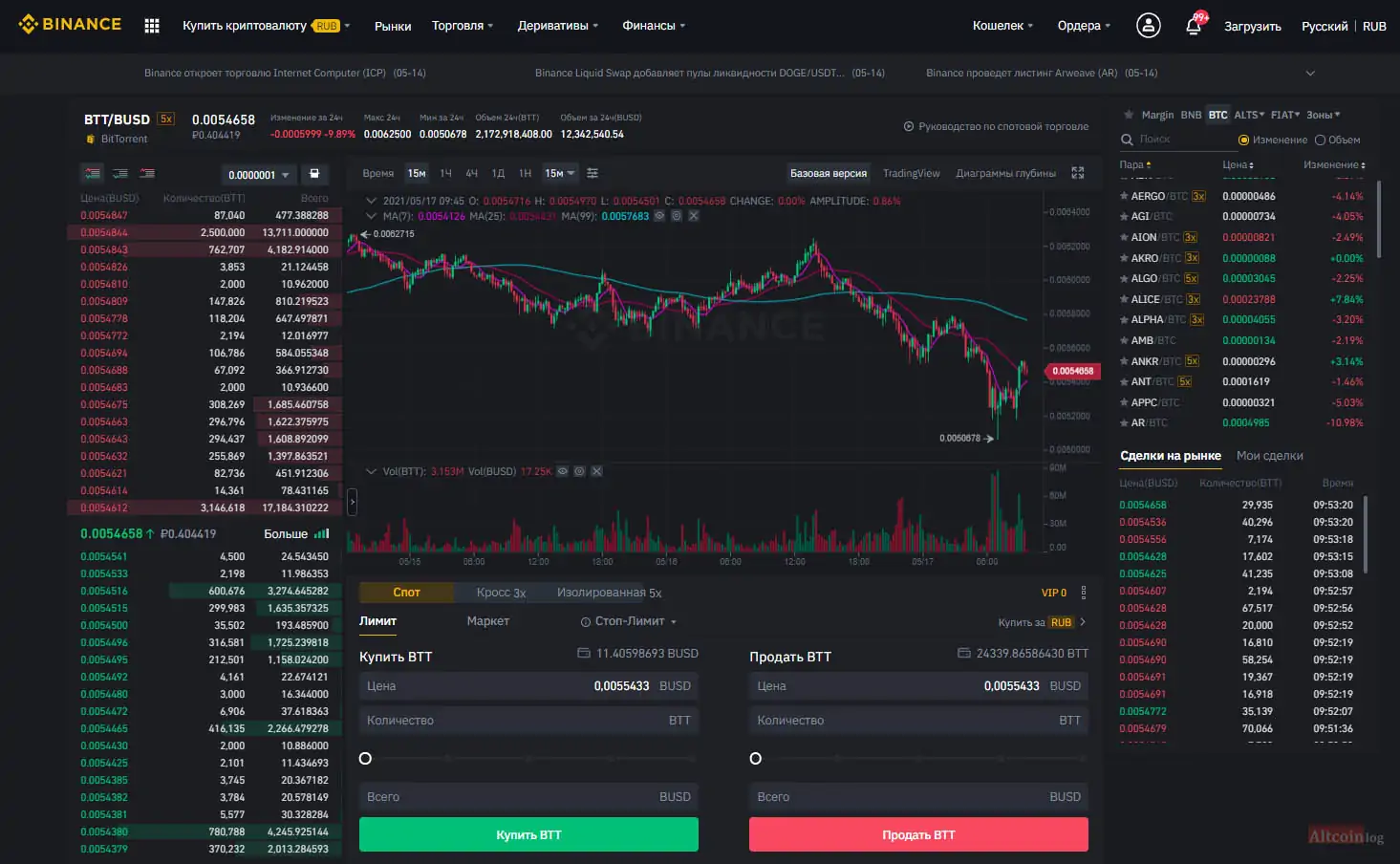Open Vol indicator settings gear
The height and width of the screenshot is (864, 1400).
coord(579,471)
